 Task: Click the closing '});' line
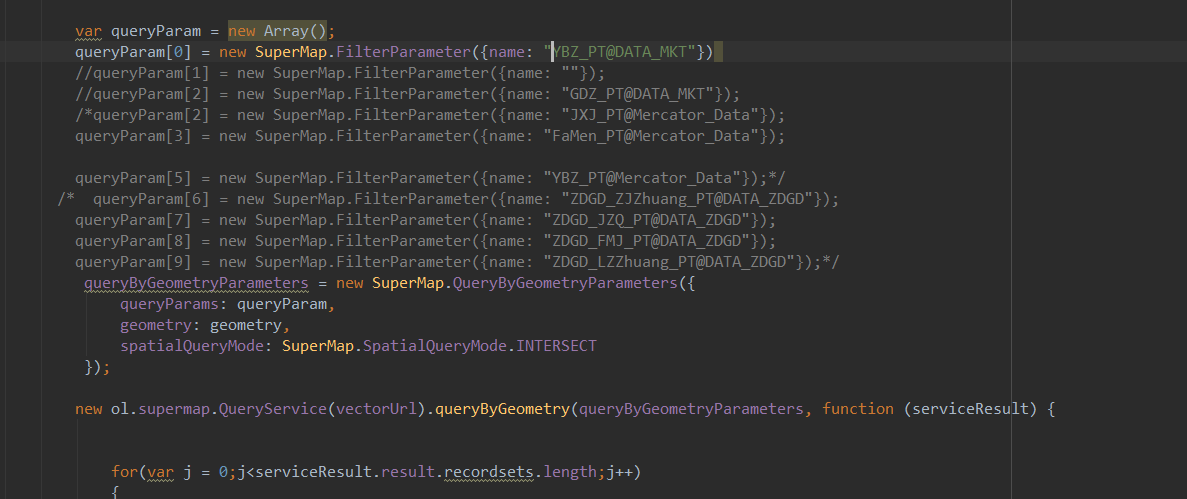click(x=98, y=367)
